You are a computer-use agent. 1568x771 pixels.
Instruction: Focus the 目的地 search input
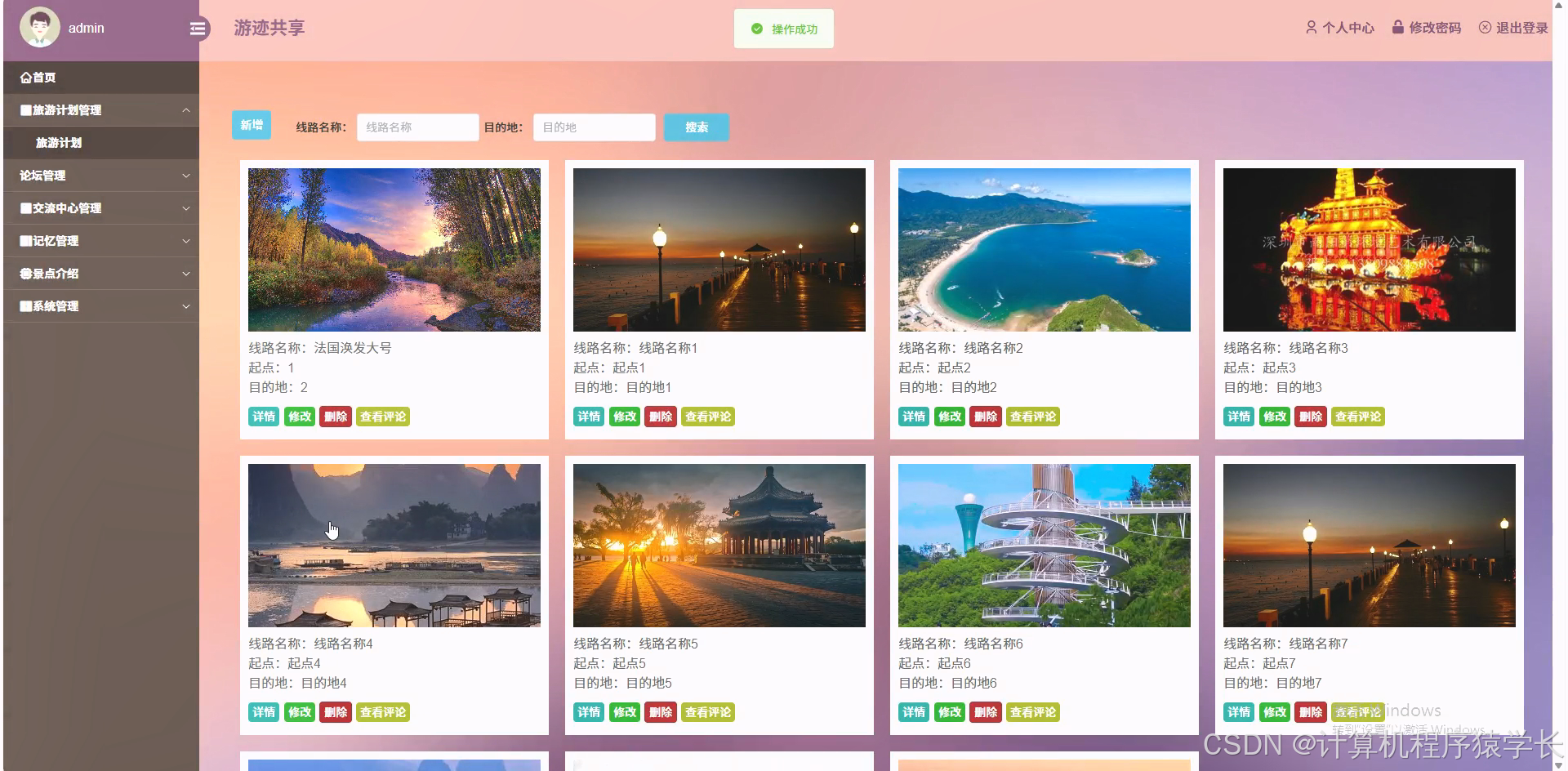click(x=594, y=127)
